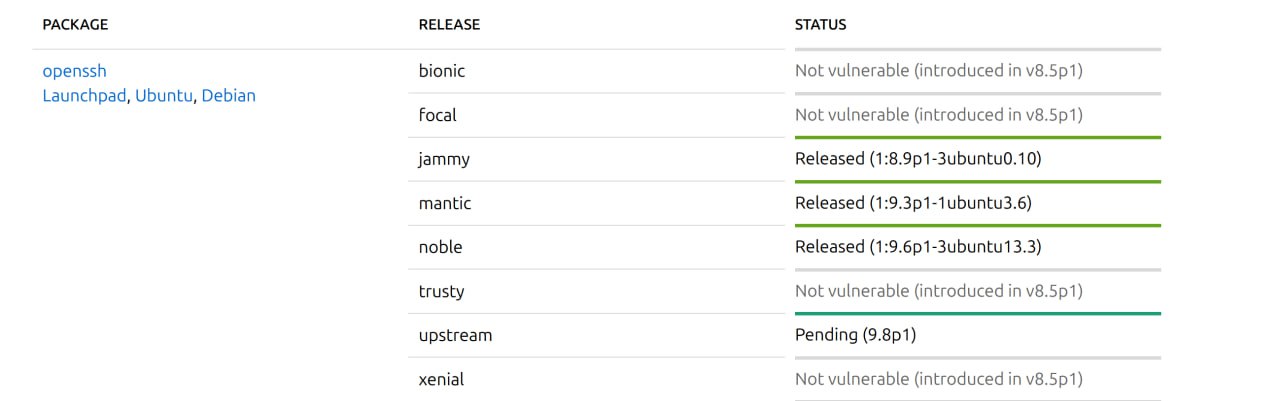Image resolution: width=1280 pixels, height=401 pixels.
Task: Click the mantic release entry
Action: [445, 203]
